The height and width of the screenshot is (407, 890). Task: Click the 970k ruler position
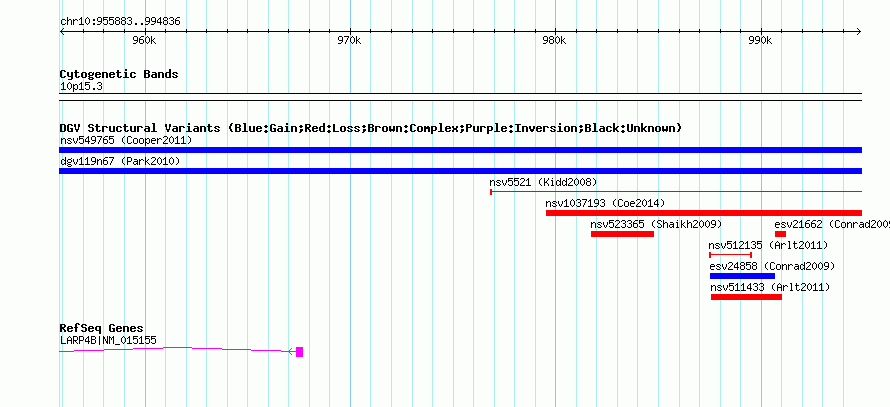[x=349, y=41]
